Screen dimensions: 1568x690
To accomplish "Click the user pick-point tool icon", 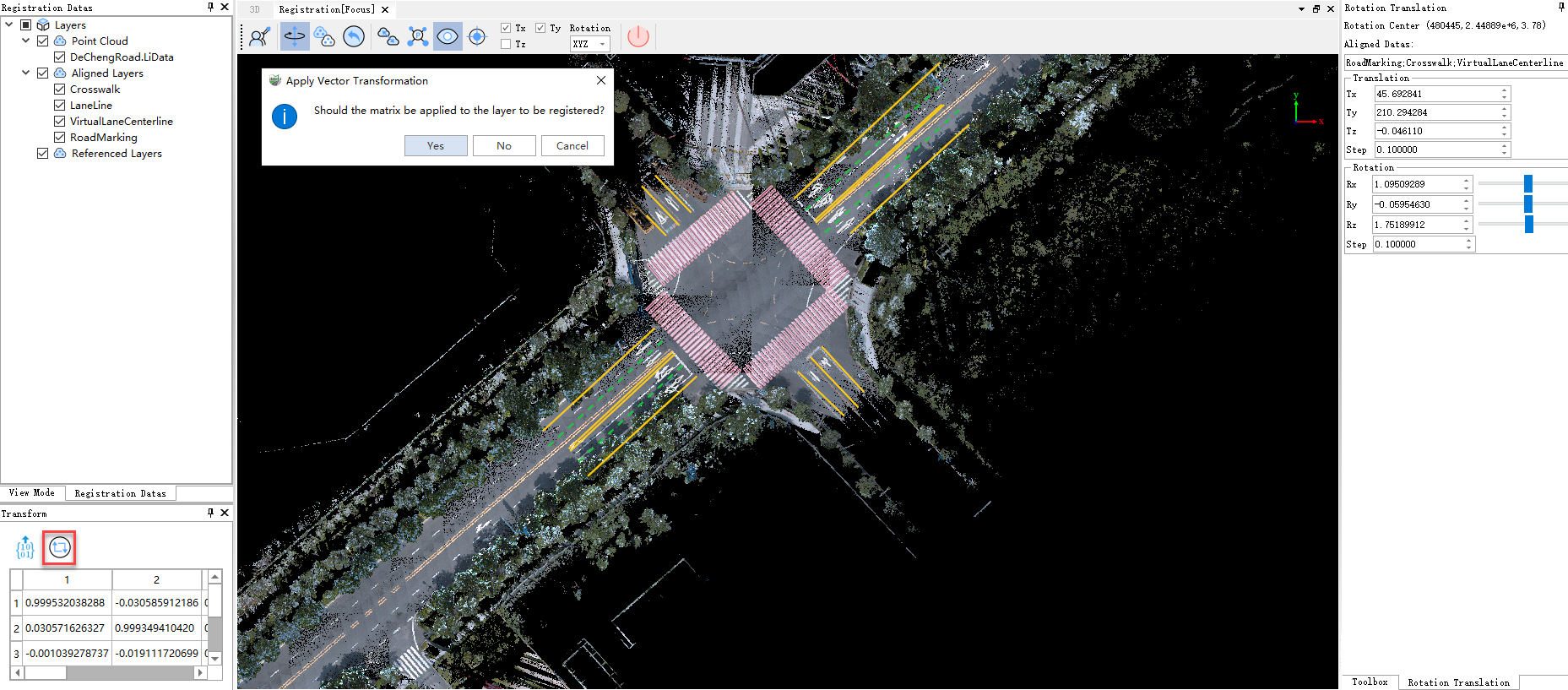I will click(259, 37).
